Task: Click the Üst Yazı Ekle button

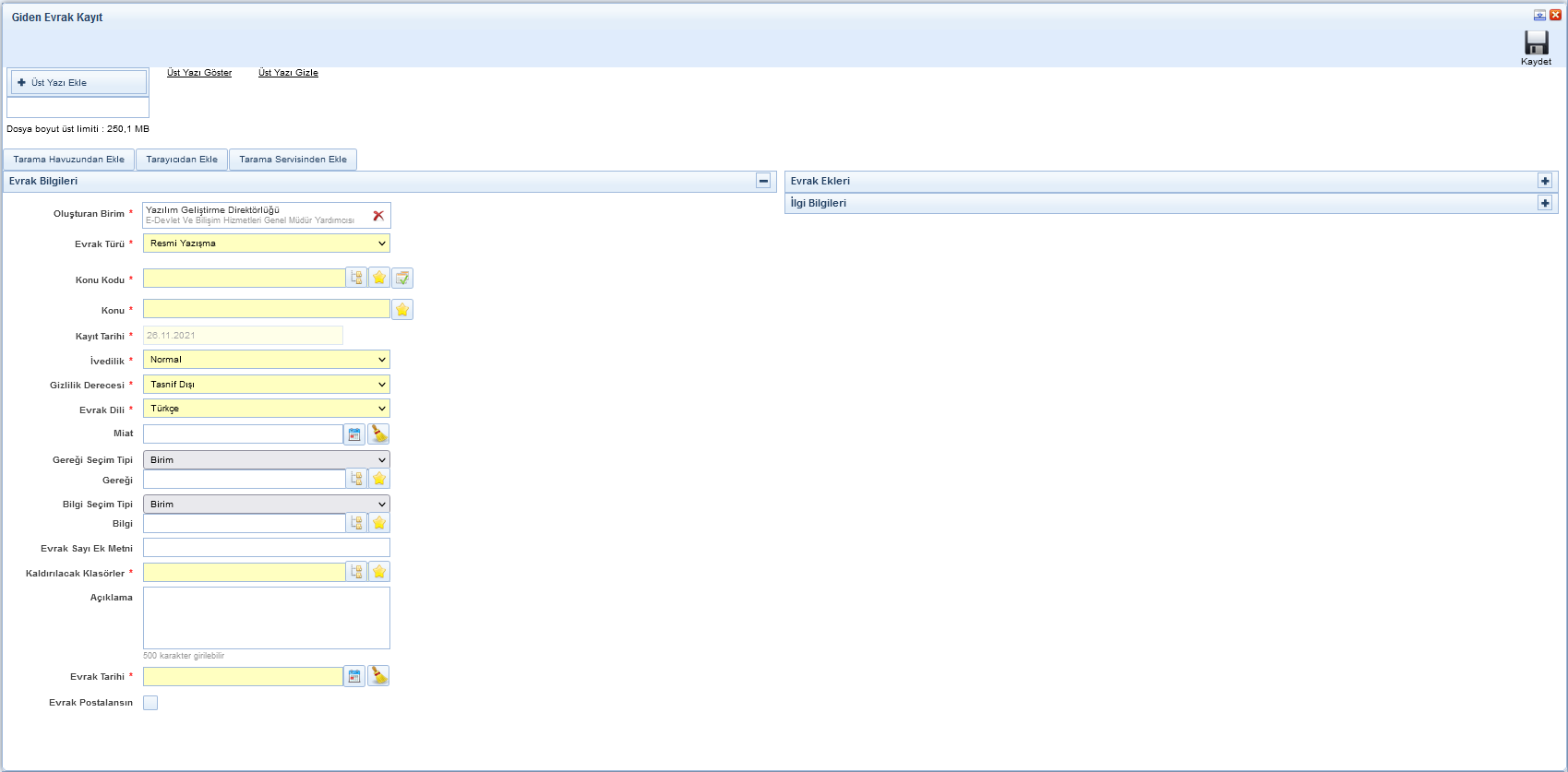Action: click(78, 82)
